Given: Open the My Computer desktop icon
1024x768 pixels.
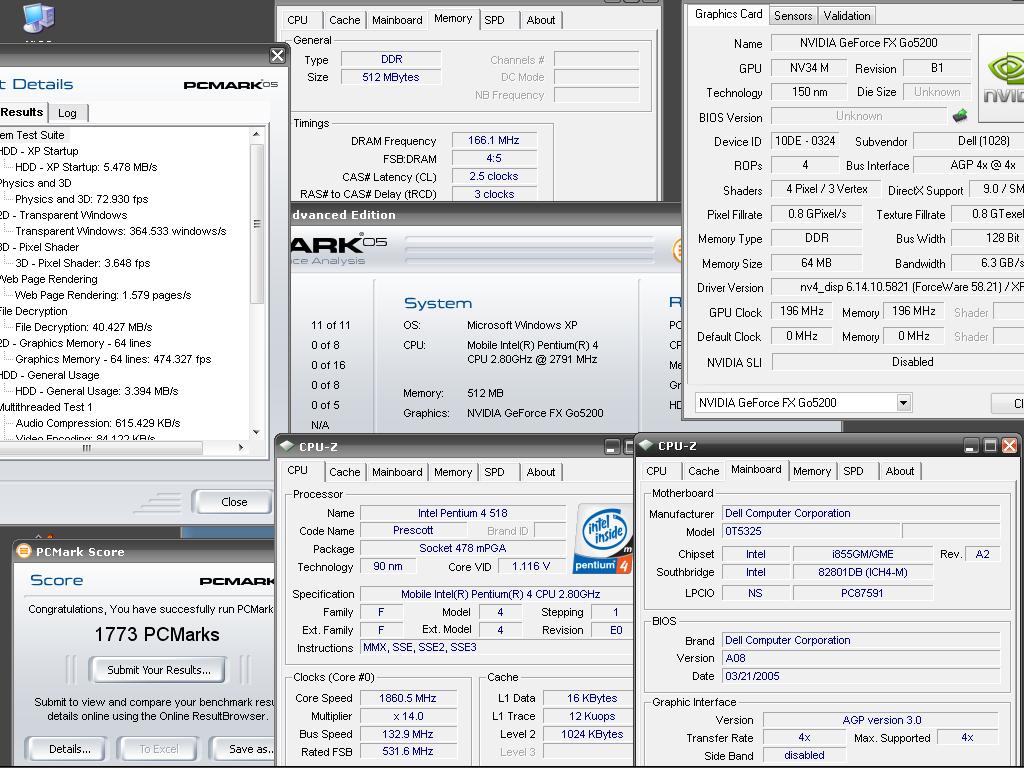Looking at the screenshot, I should pos(38,17).
